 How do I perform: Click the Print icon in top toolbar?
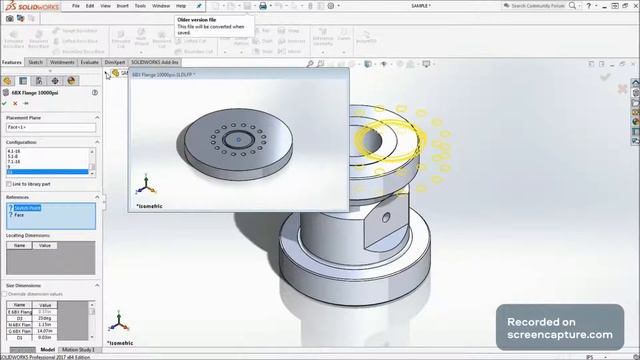click(x=263, y=6)
